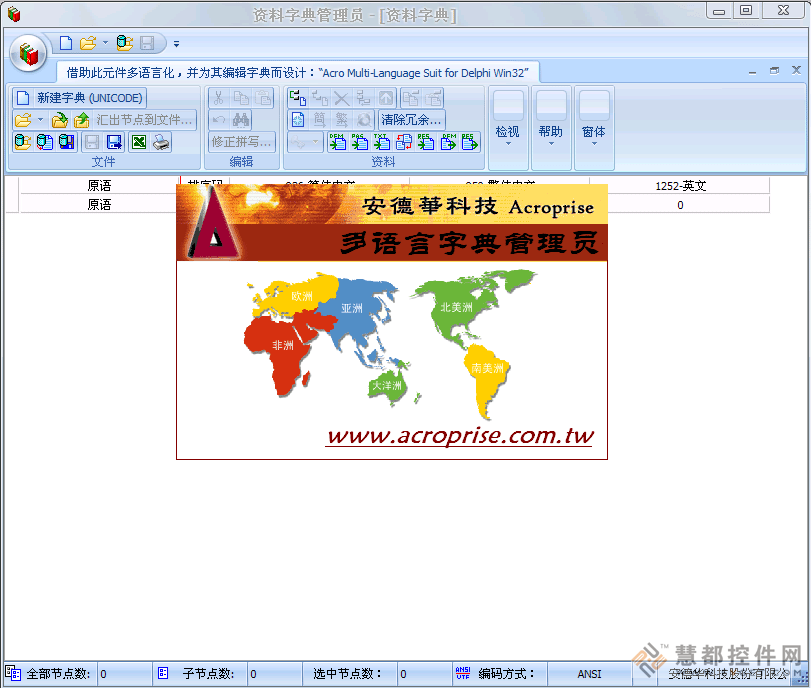Click the folder with green arrow import icon
This screenshot has height=688, width=811.
[60, 121]
